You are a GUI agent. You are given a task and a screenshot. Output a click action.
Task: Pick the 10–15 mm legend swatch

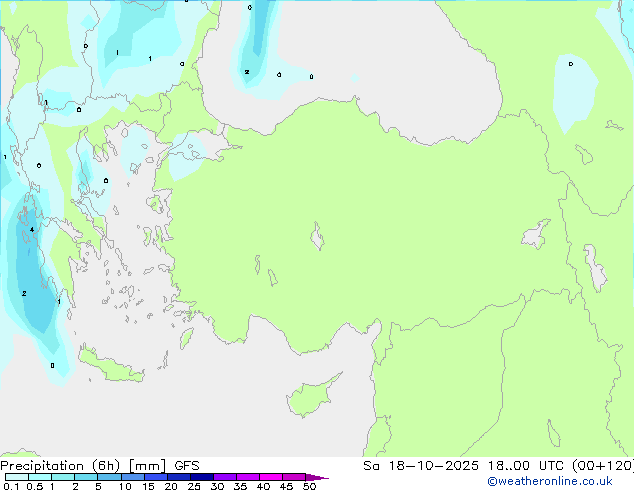tap(133, 477)
